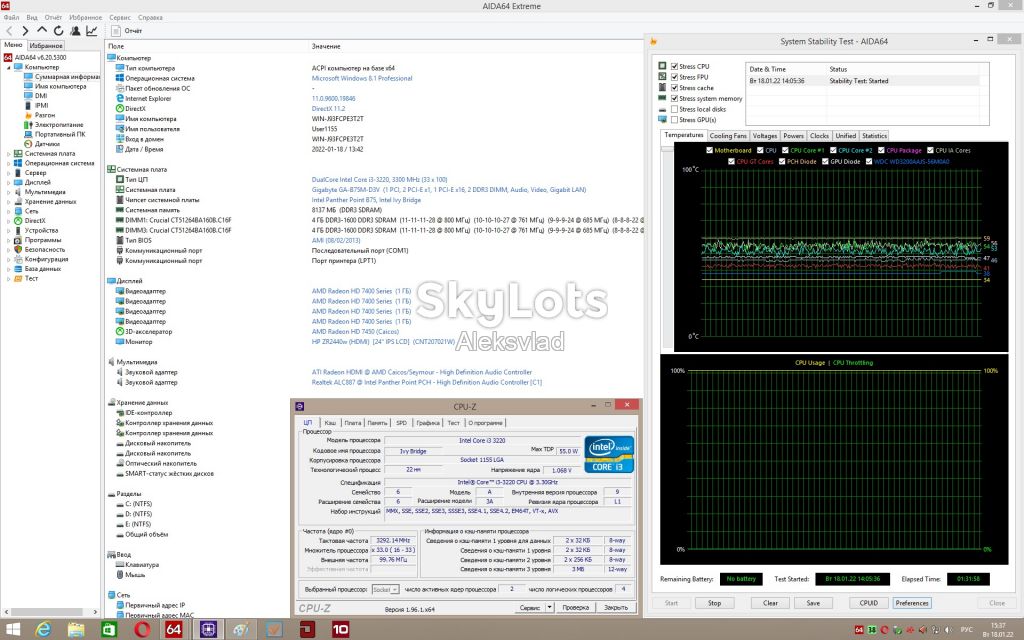Open Internet Explorer from the taskbar
Image resolution: width=1024 pixels, height=640 pixels.
tap(43, 630)
